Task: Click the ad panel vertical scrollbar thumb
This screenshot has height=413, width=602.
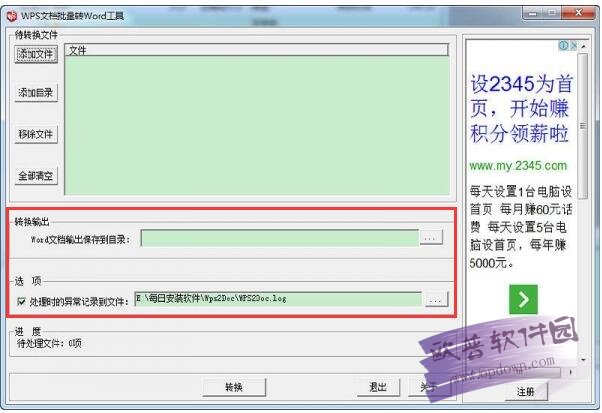Action: [583, 126]
